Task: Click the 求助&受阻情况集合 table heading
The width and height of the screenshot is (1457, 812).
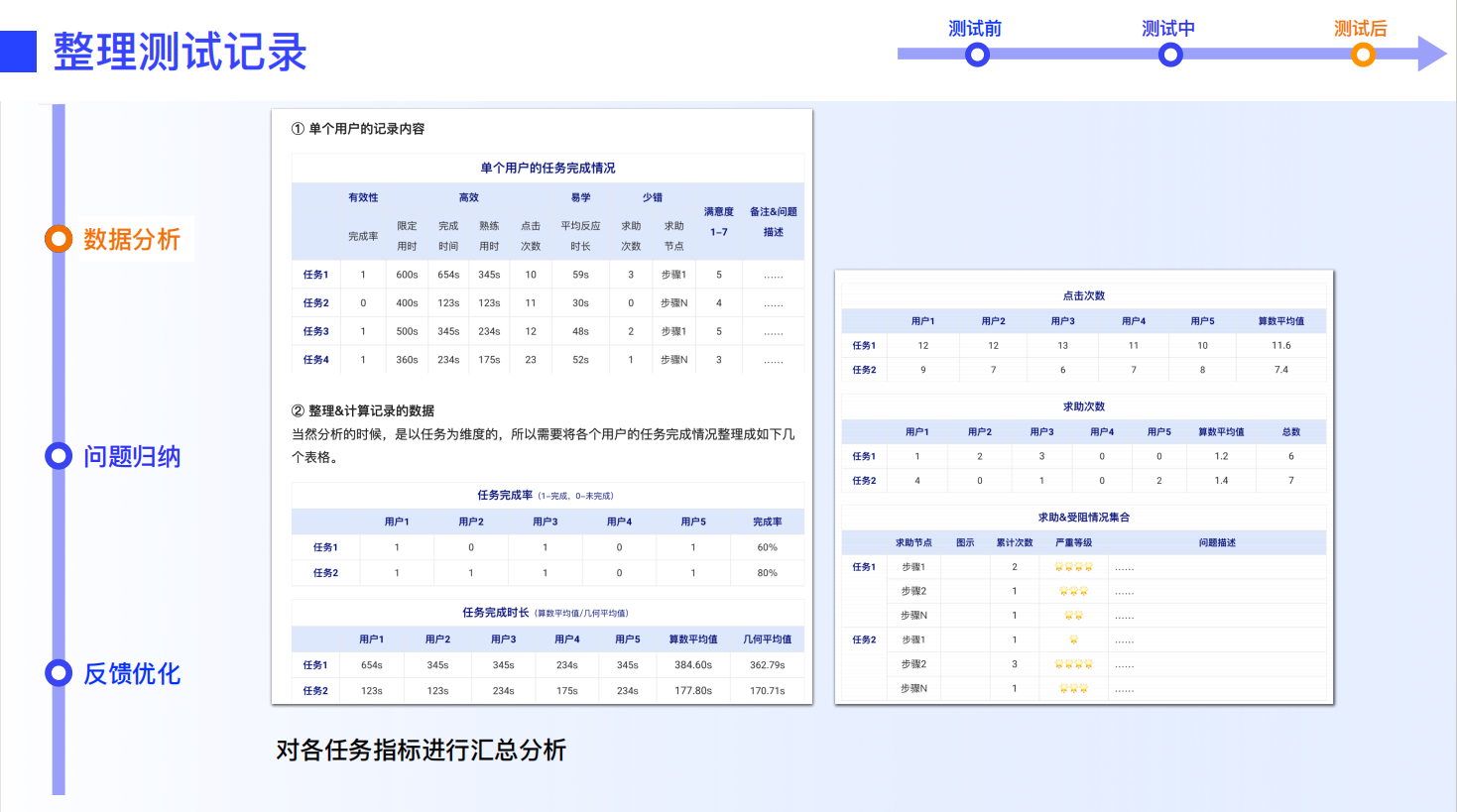Action: tap(1083, 517)
